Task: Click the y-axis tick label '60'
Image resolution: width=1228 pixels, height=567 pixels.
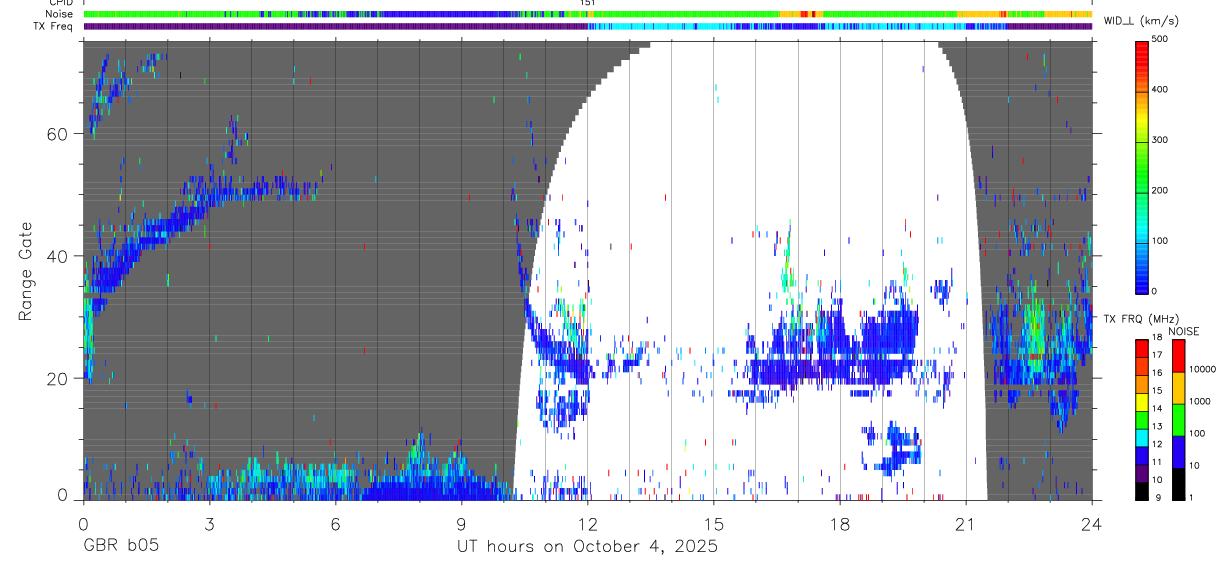Action: (58, 133)
